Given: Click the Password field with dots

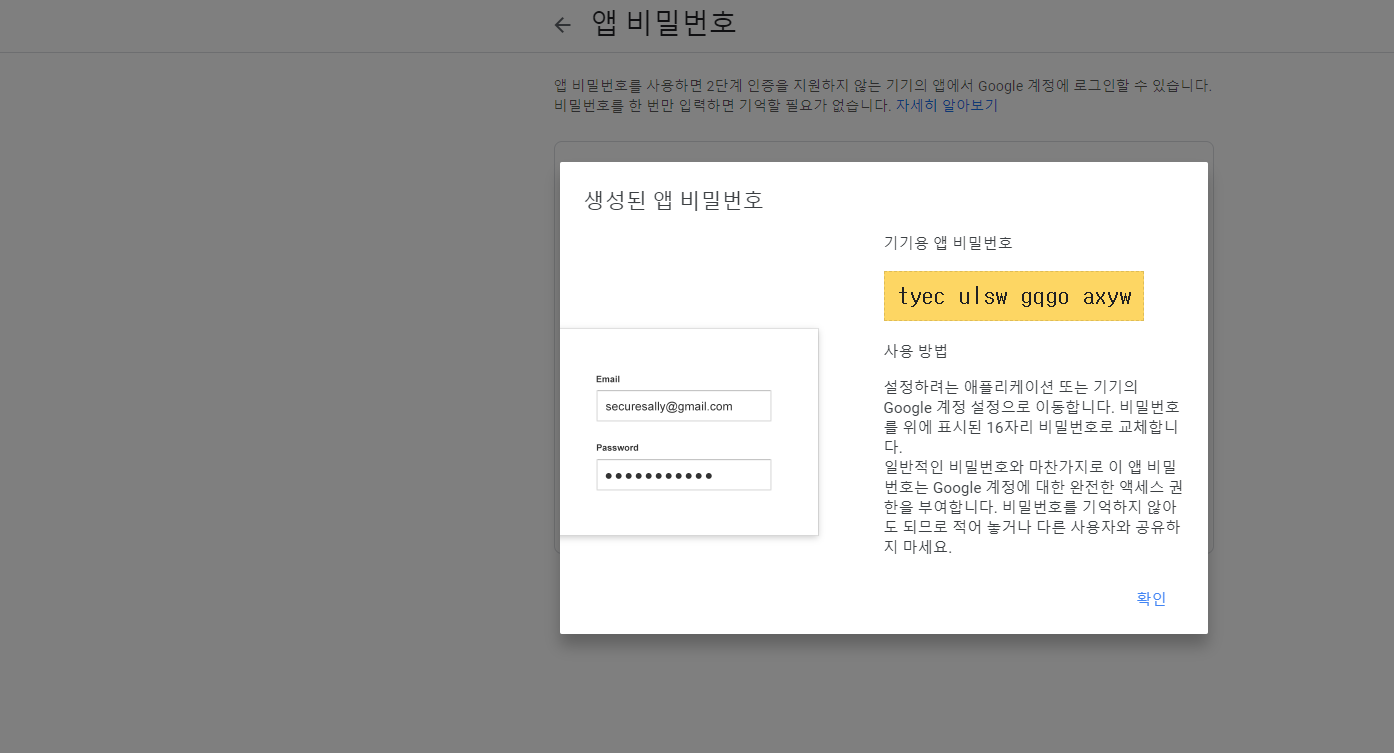Looking at the screenshot, I should coord(684,475).
